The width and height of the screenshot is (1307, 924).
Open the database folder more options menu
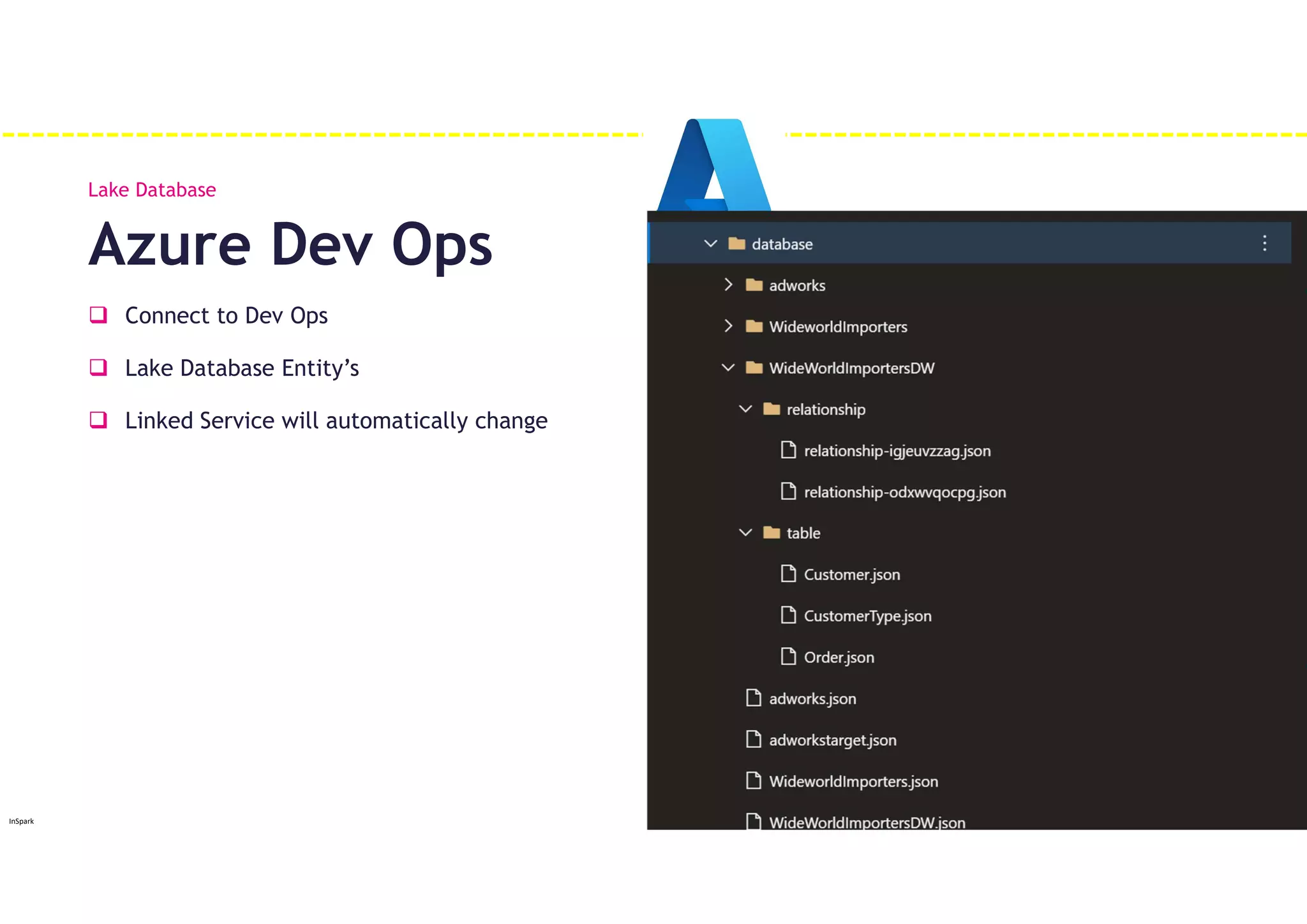point(1264,243)
